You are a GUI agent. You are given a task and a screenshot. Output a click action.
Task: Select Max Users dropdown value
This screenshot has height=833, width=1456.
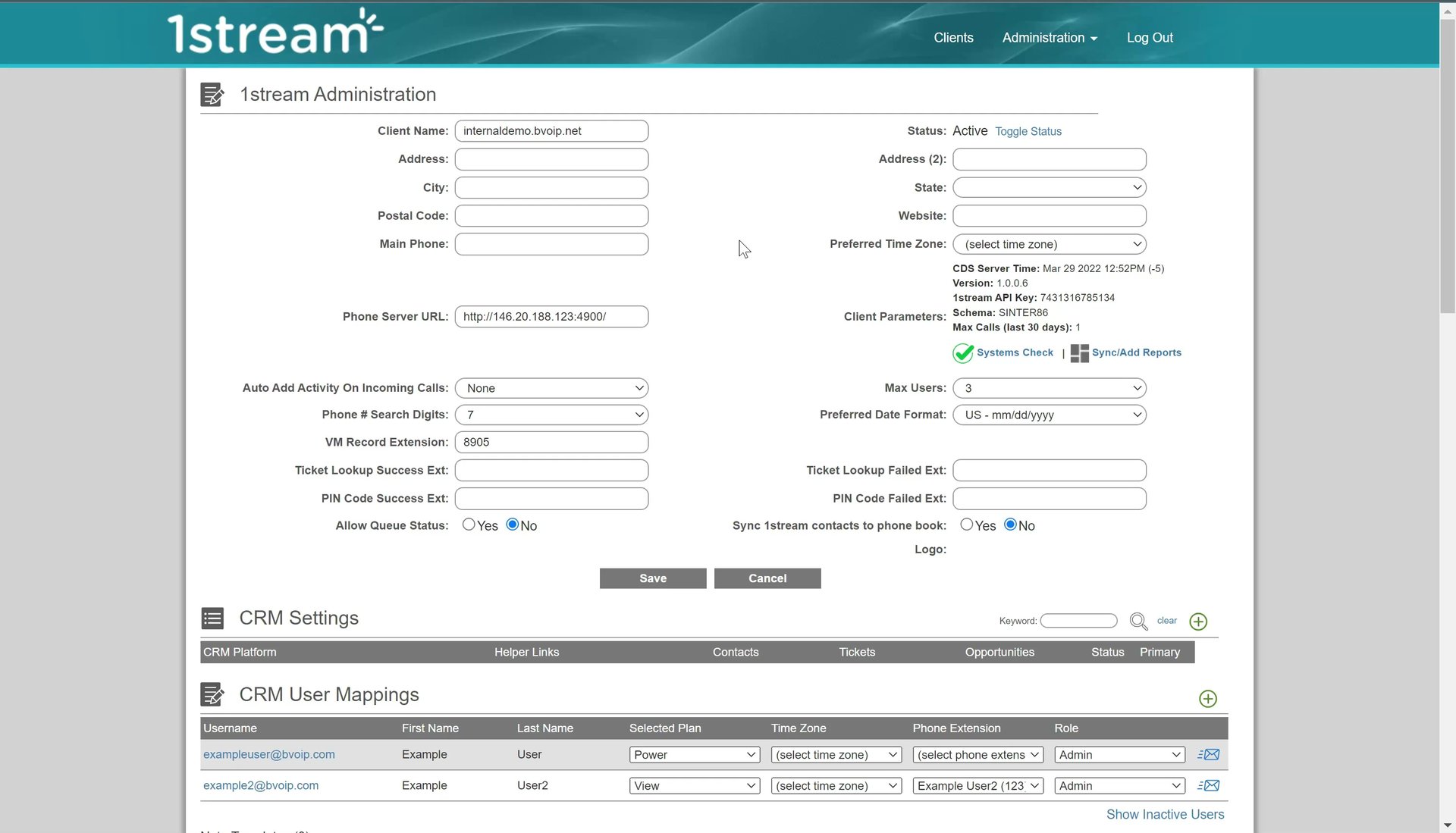(1049, 388)
